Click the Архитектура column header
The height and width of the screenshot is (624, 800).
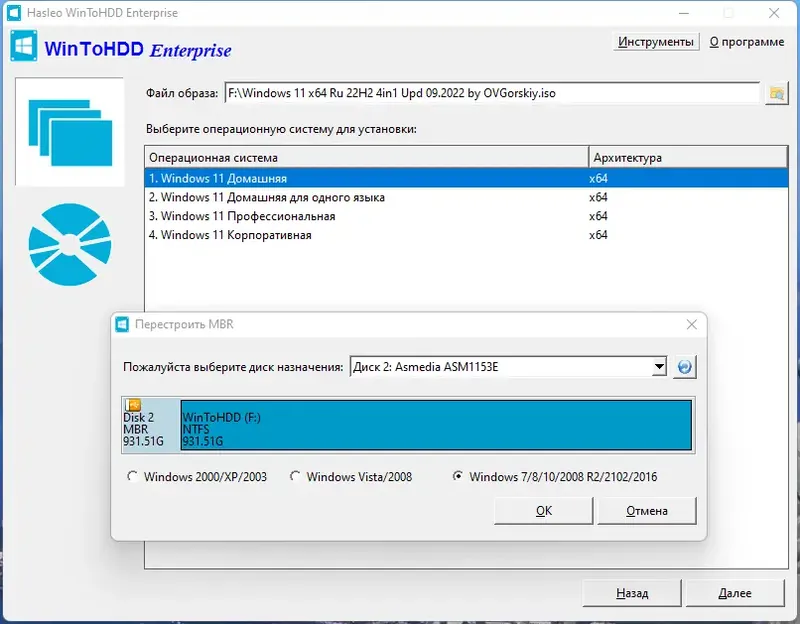(688, 158)
